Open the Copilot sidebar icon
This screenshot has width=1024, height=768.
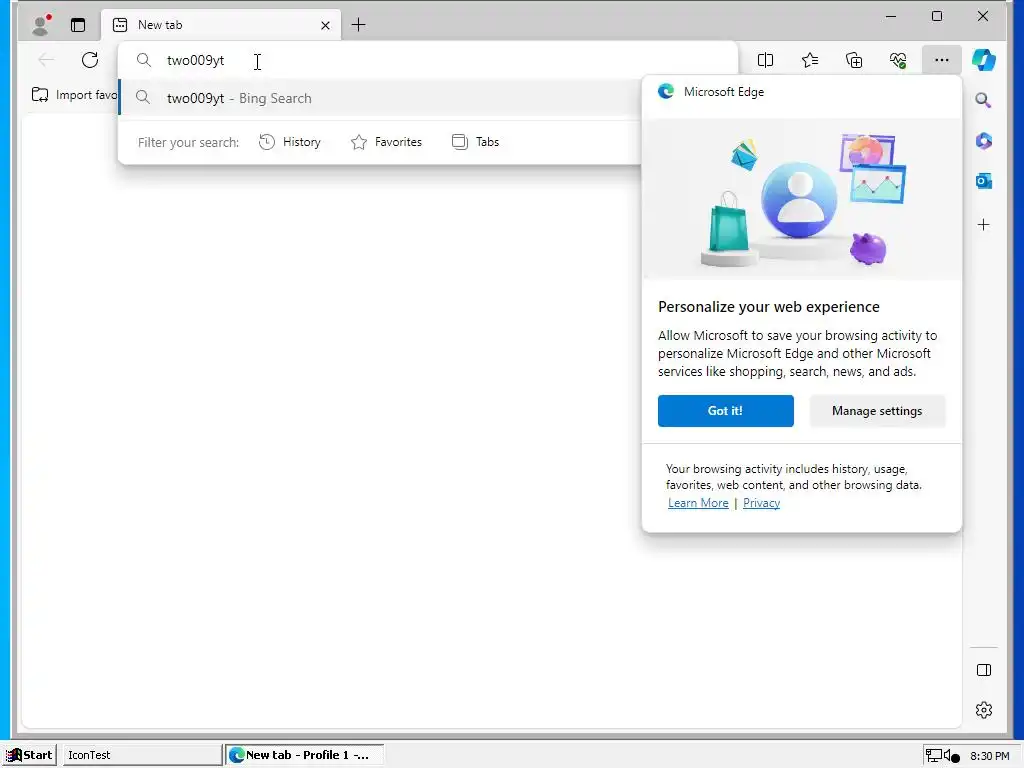coord(984,60)
